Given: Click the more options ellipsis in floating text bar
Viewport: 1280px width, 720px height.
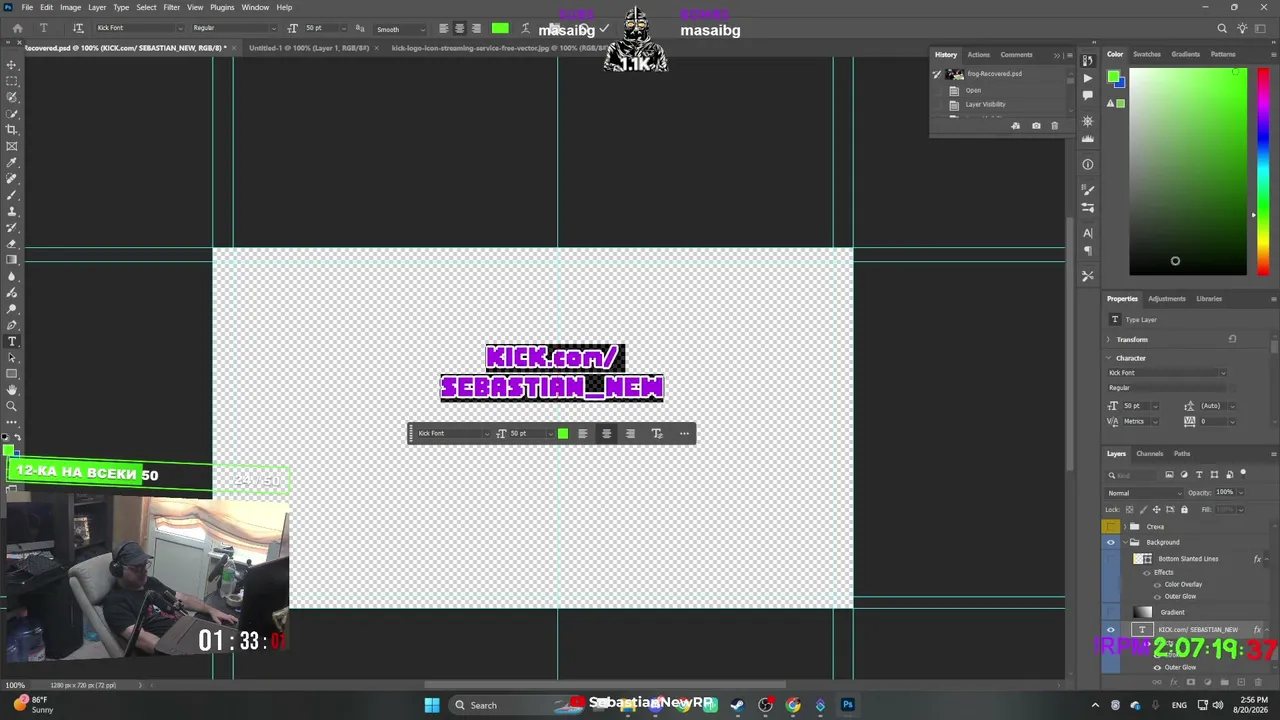Looking at the screenshot, I should (x=684, y=433).
